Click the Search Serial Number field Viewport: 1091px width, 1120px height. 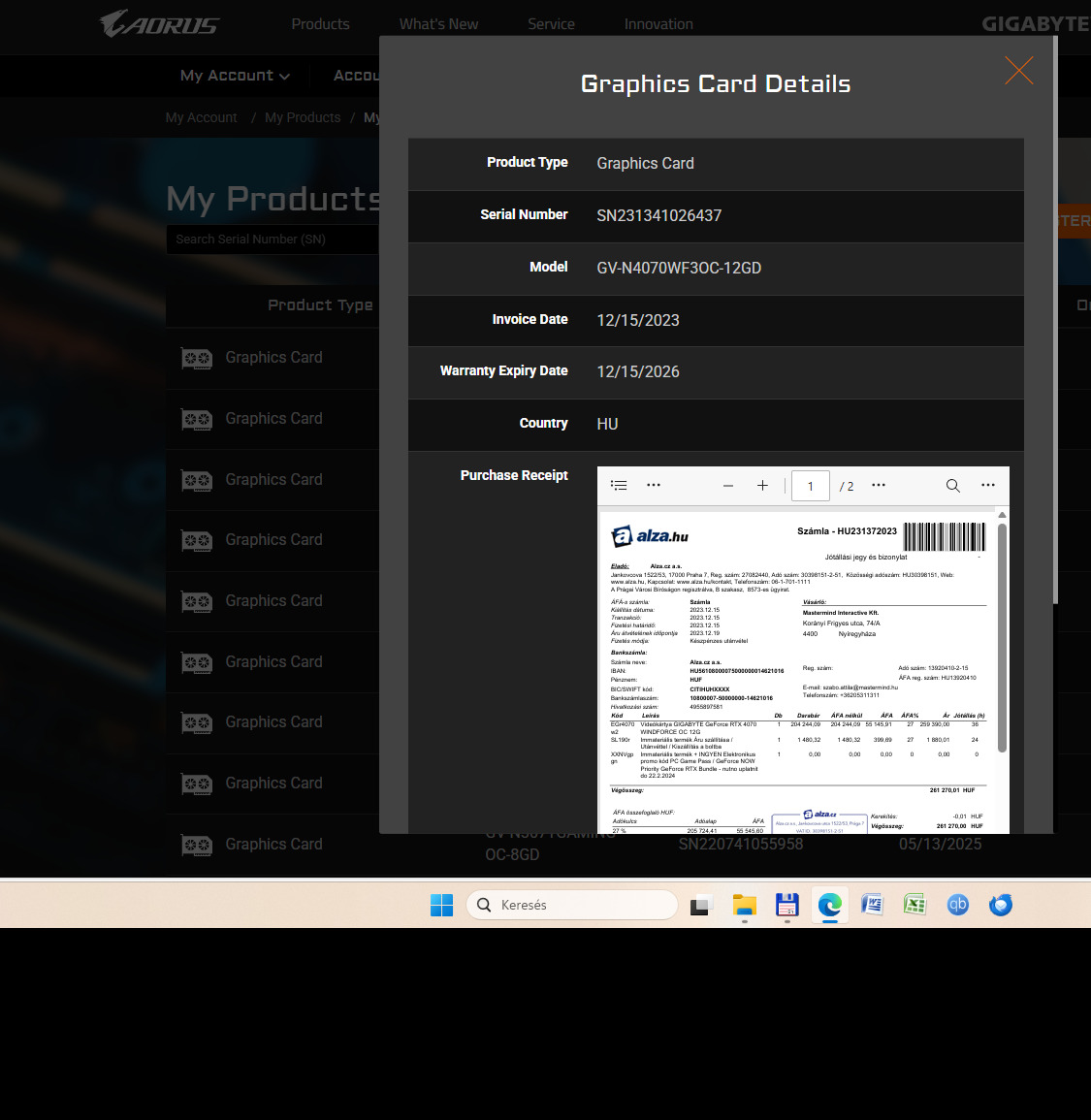coord(273,240)
